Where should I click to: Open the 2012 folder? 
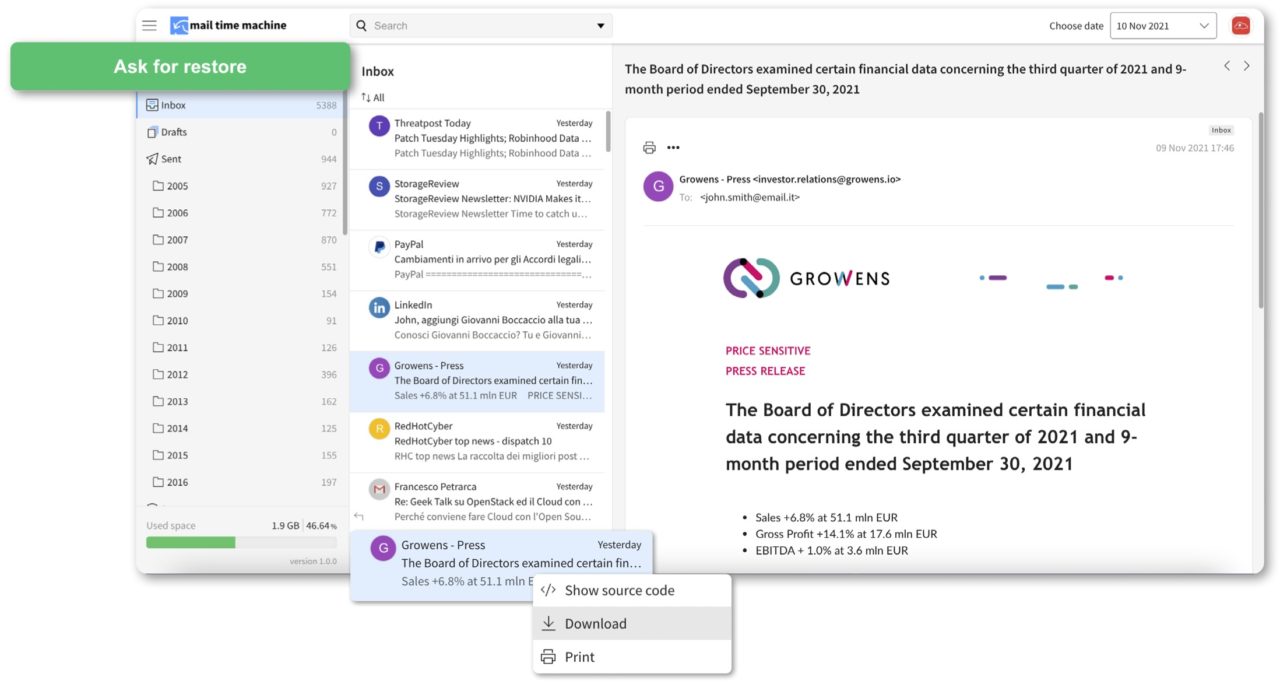pyautogui.click(x=240, y=375)
